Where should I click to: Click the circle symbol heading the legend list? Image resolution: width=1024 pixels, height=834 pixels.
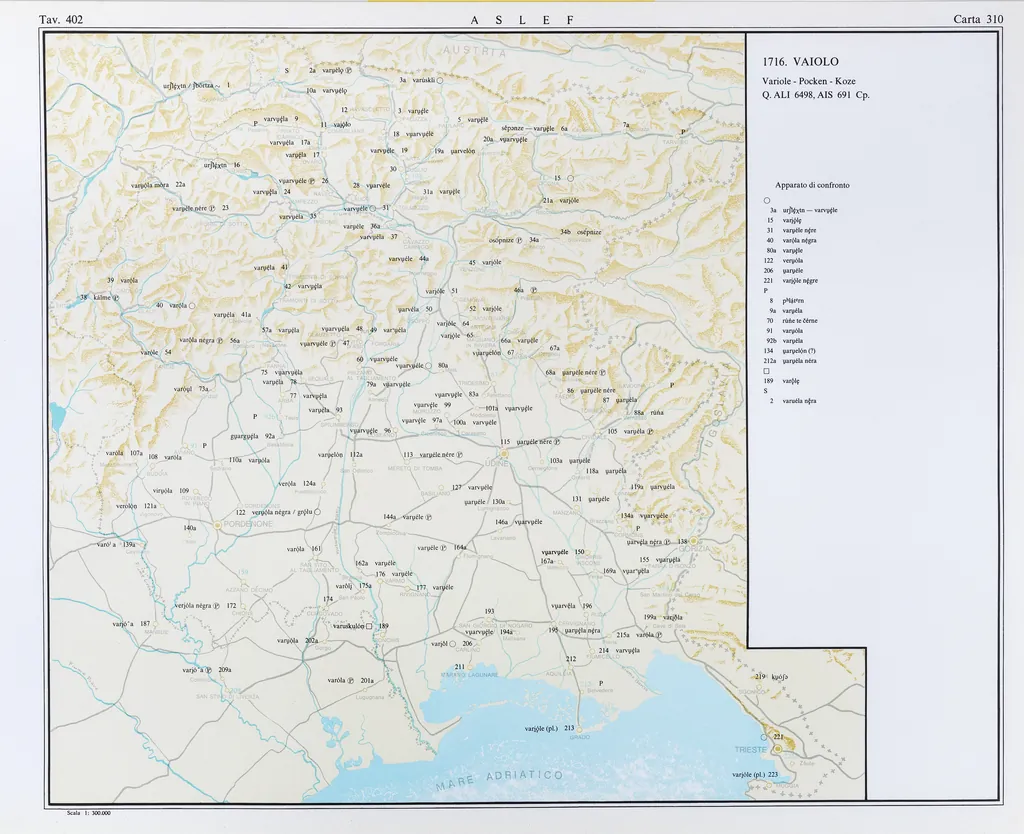coord(766,200)
